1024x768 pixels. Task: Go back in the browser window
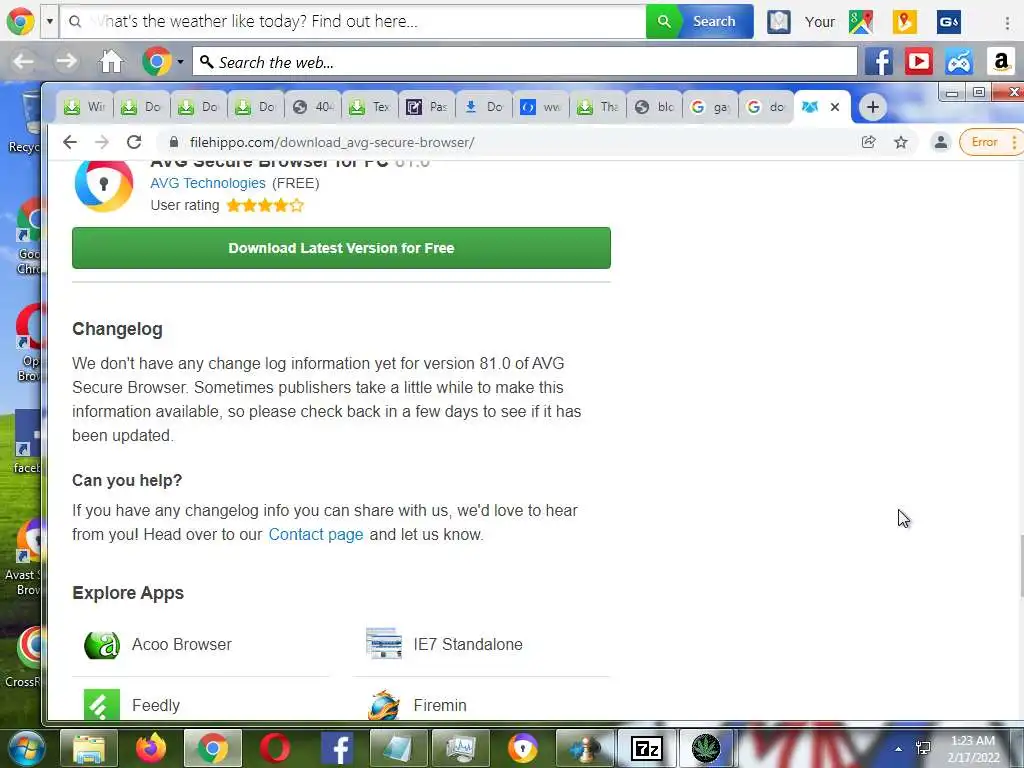coord(70,142)
